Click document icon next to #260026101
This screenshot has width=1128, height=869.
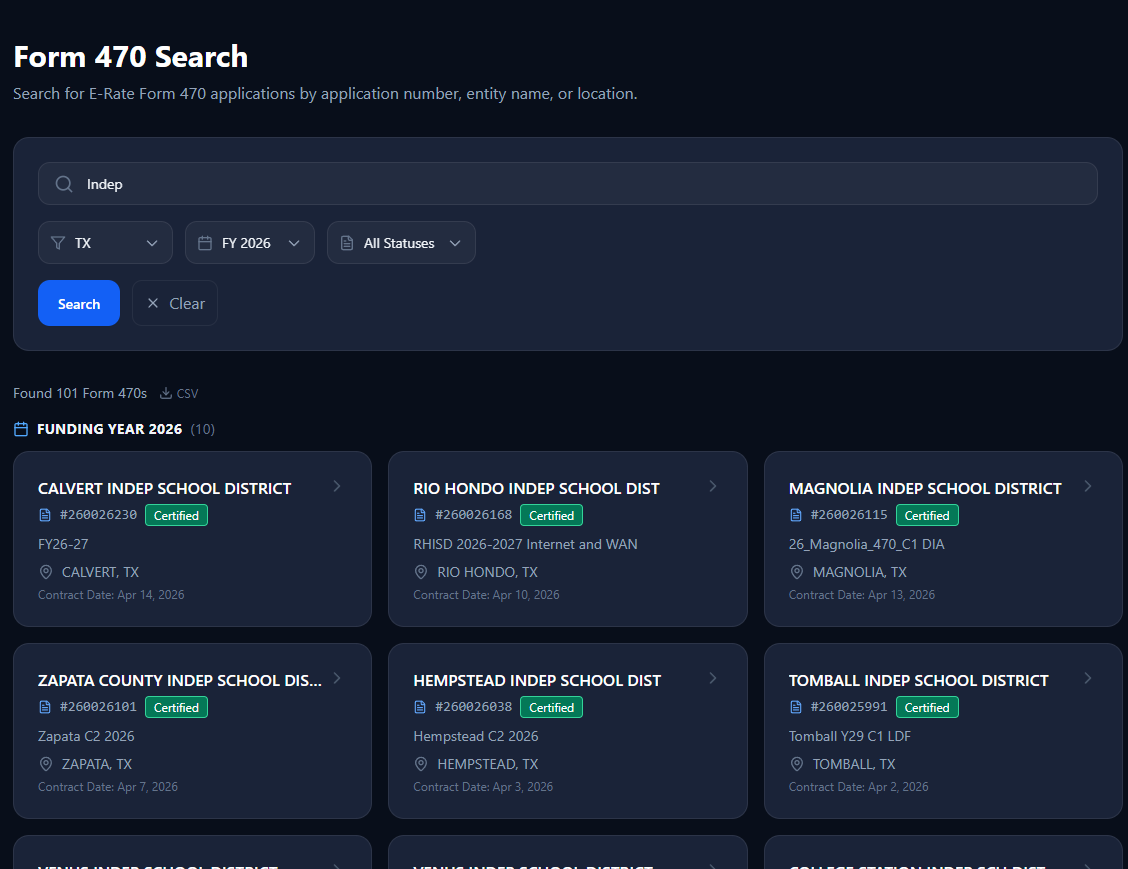point(45,707)
